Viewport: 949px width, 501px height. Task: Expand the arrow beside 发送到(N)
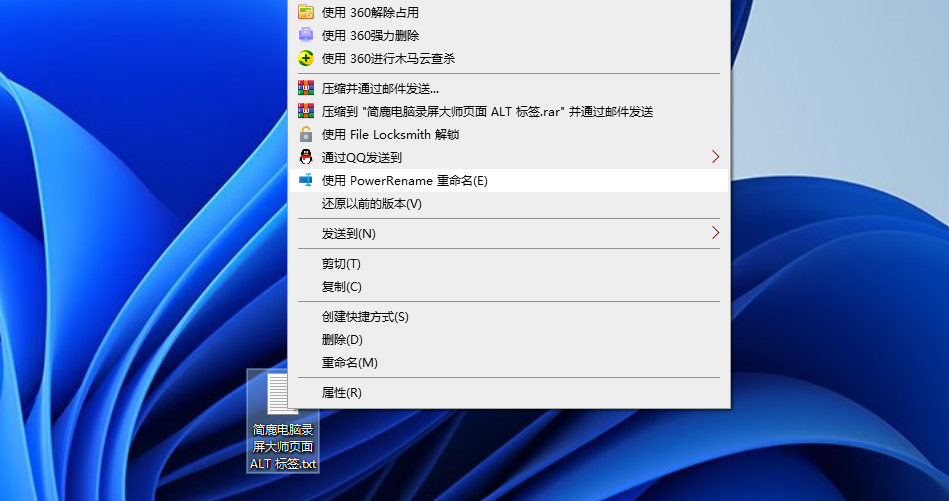(715, 233)
